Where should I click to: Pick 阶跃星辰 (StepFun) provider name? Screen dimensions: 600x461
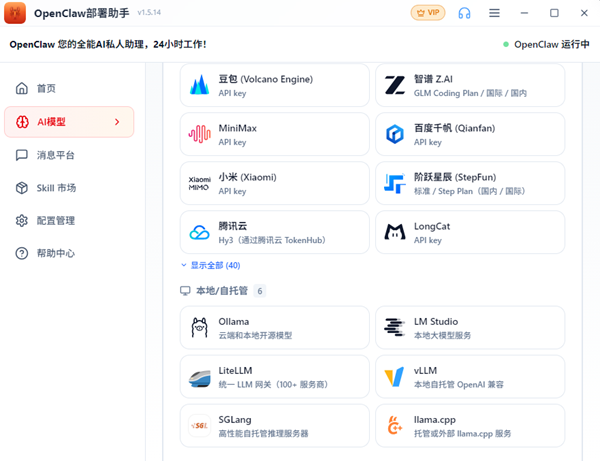(x=455, y=177)
